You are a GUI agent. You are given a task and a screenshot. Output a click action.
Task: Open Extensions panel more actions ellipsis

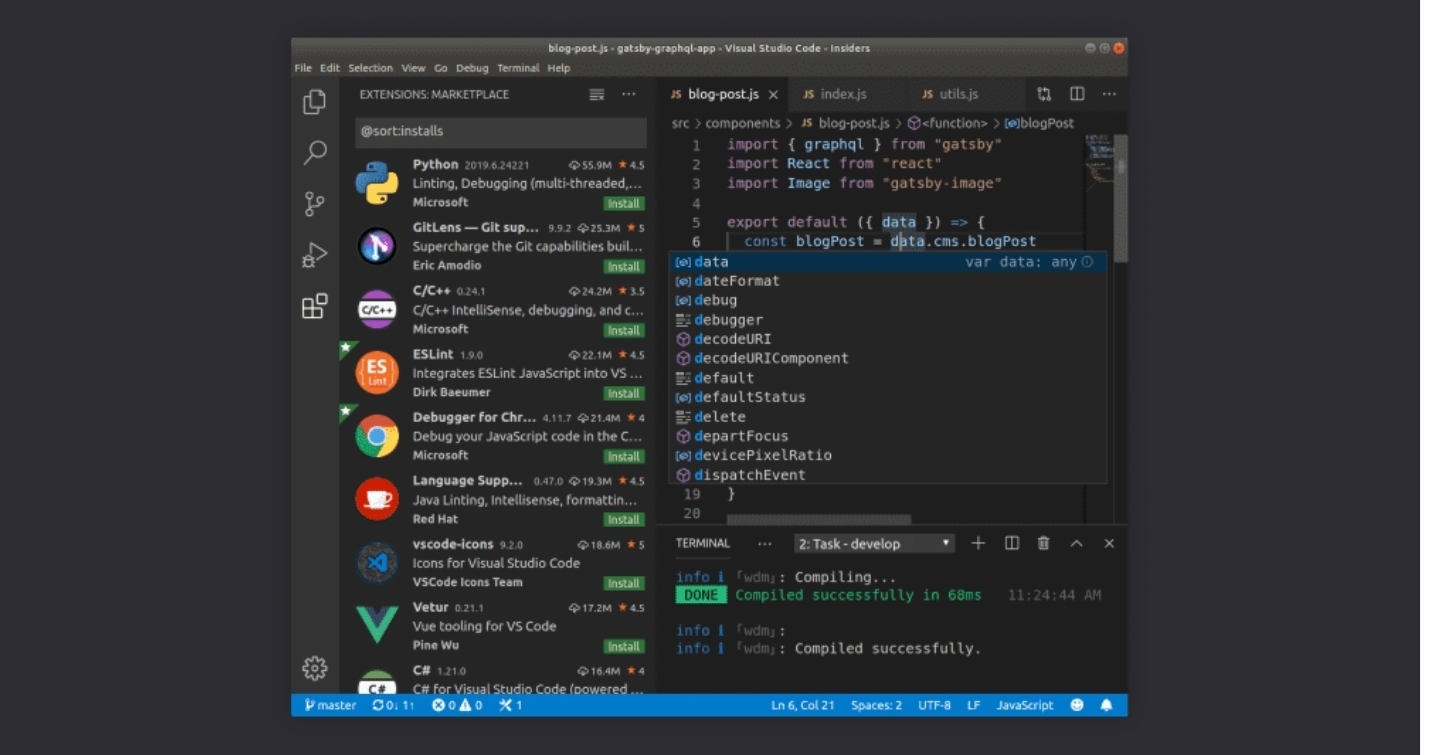click(628, 95)
